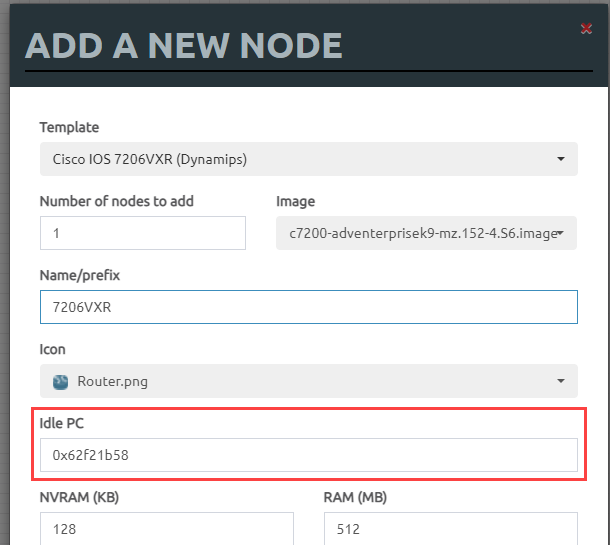Click the Name/prefix label
610x545 pixels.
tap(80, 275)
